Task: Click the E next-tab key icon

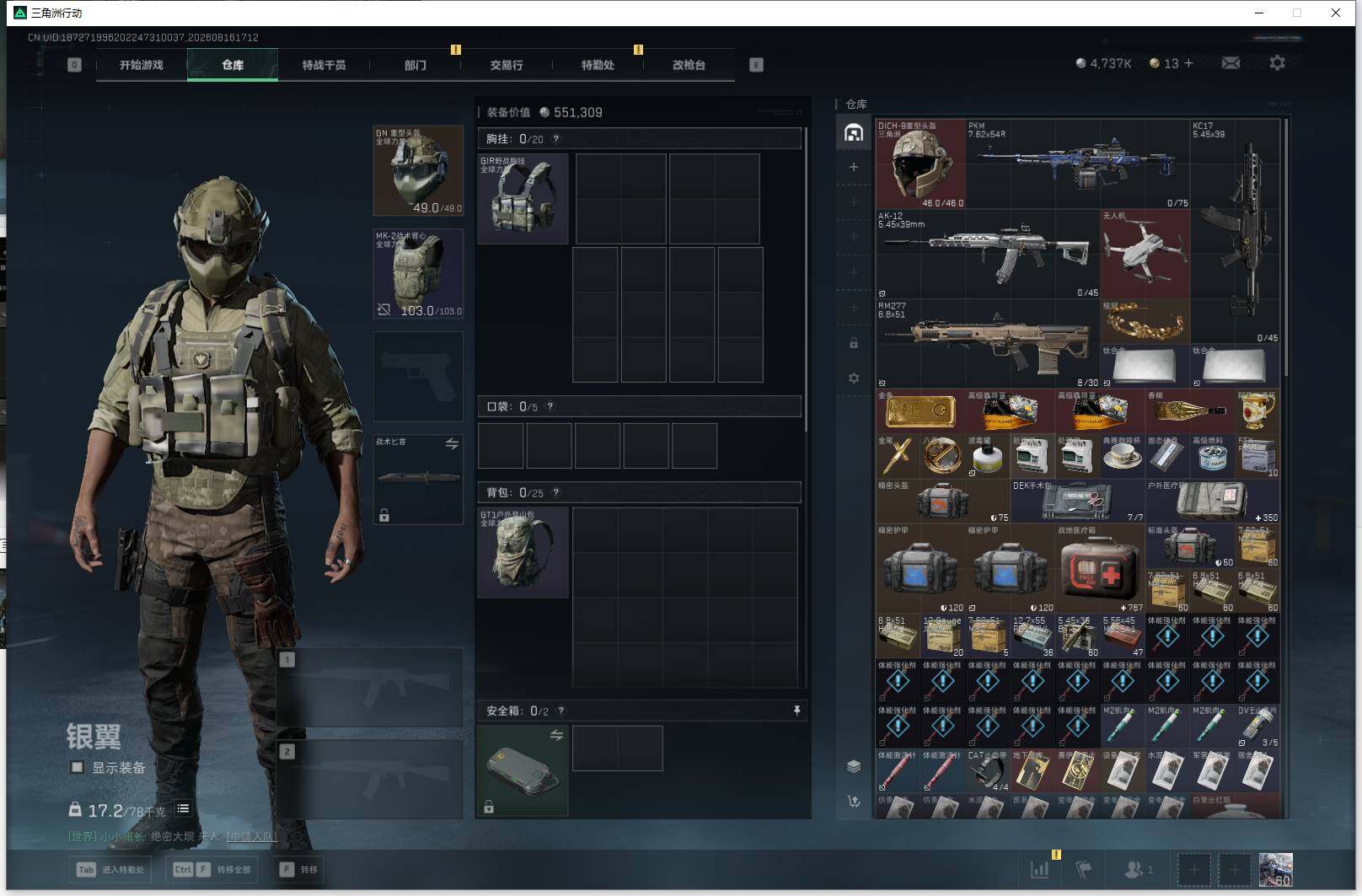Action: (756, 65)
